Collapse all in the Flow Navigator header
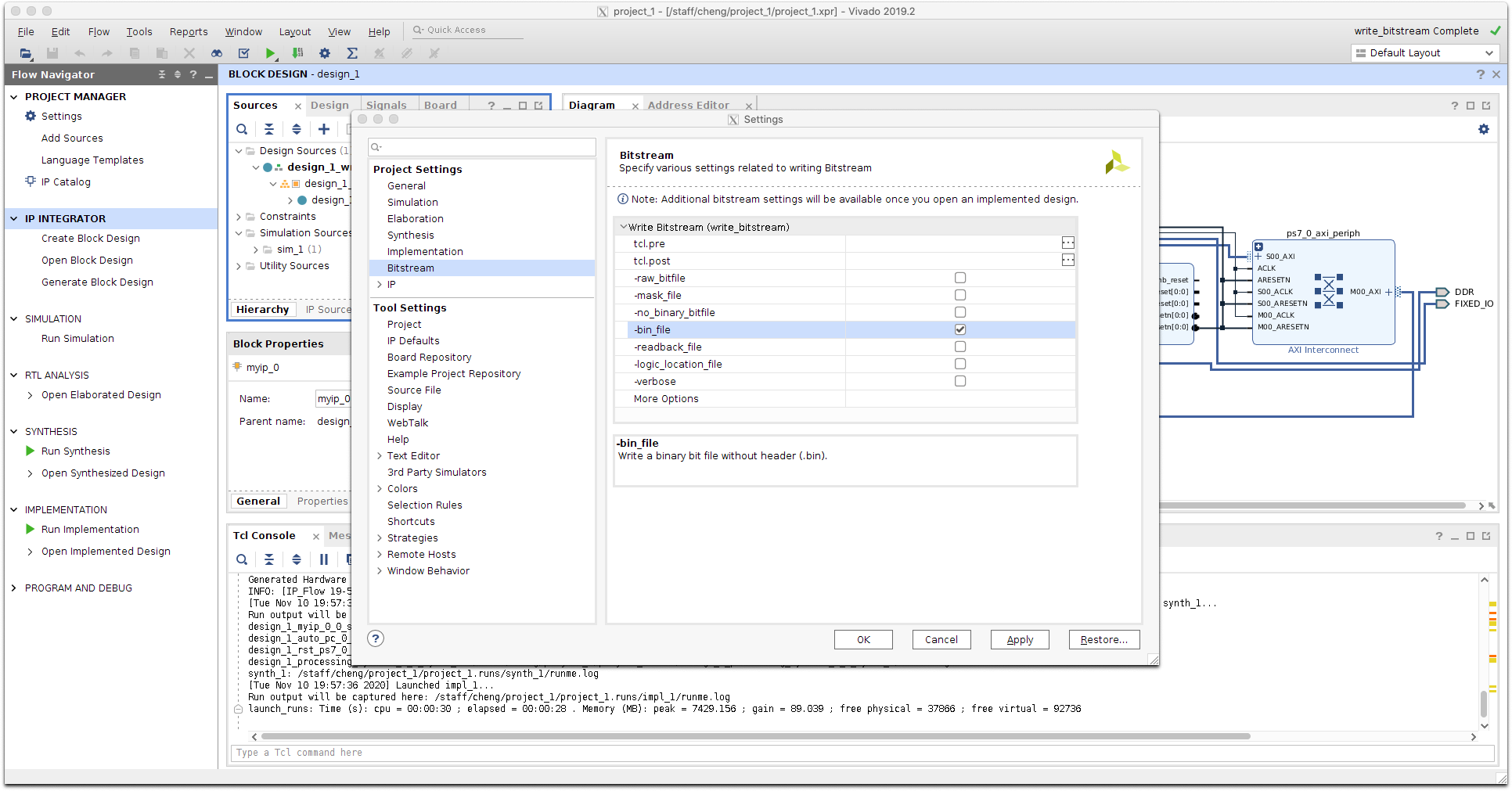This screenshot has height=791, width=1512. click(x=162, y=74)
